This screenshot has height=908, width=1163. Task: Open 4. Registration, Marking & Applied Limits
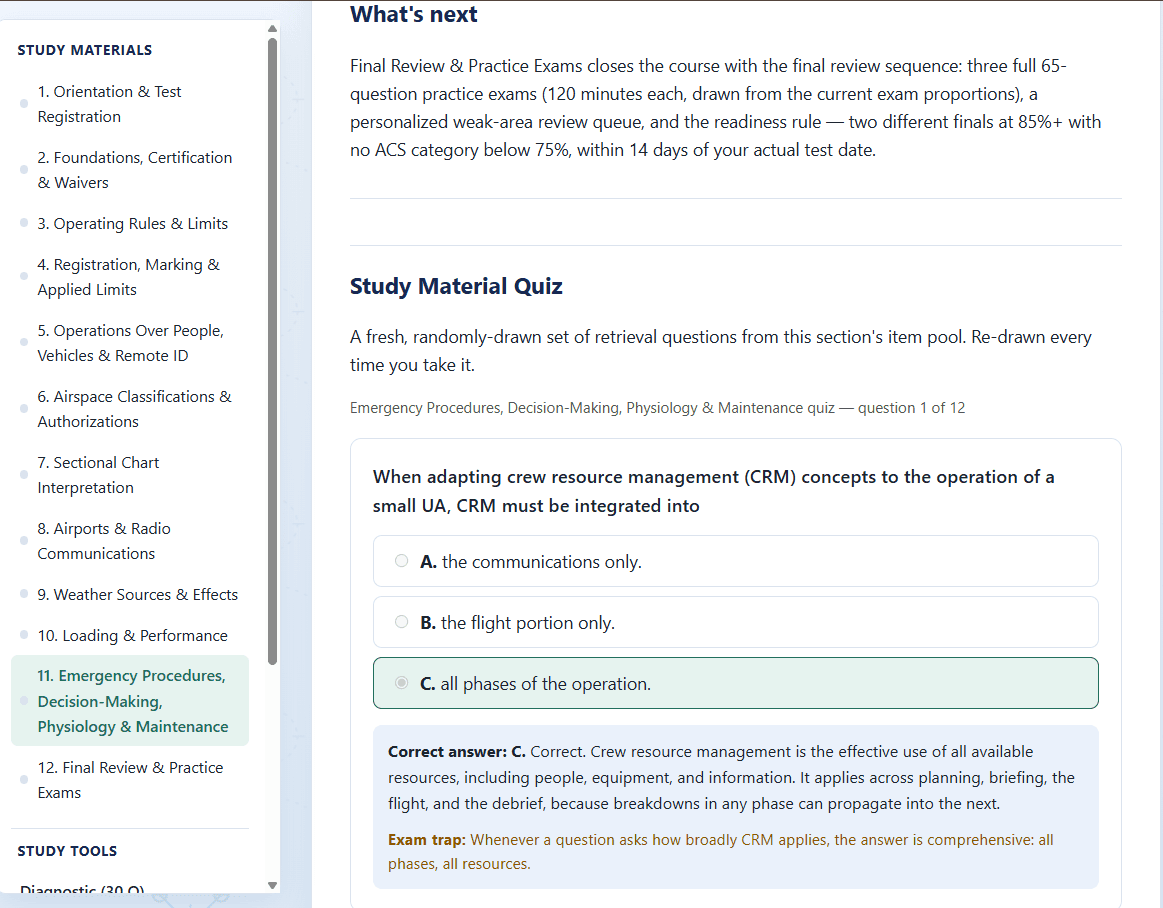(x=130, y=277)
